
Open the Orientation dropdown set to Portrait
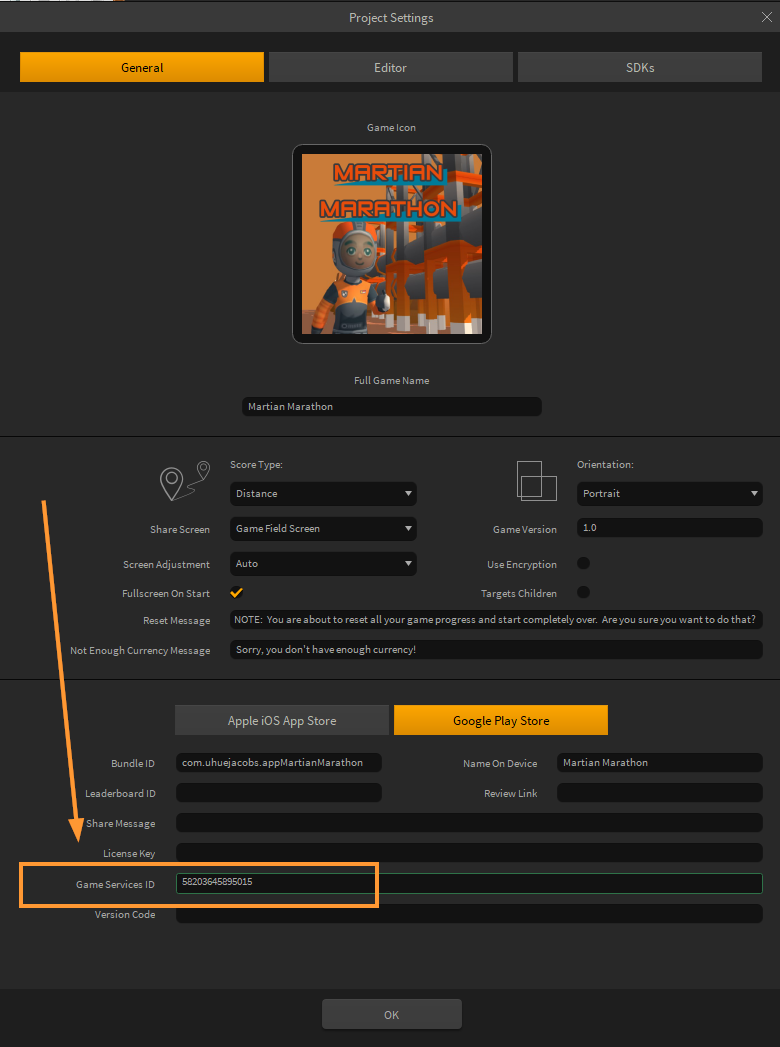click(x=670, y=493)
